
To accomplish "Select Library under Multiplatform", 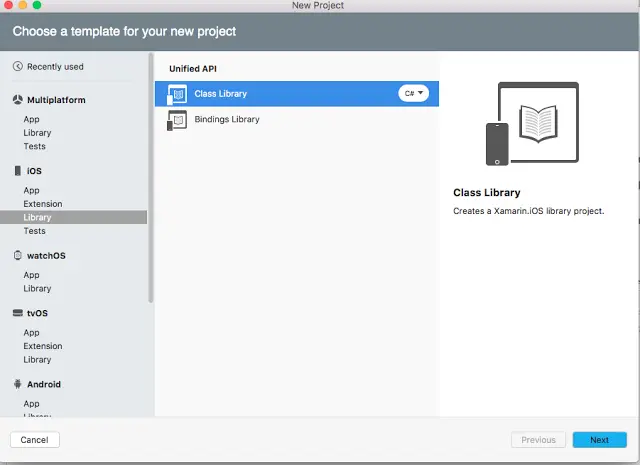I will (x=37, y=133).
